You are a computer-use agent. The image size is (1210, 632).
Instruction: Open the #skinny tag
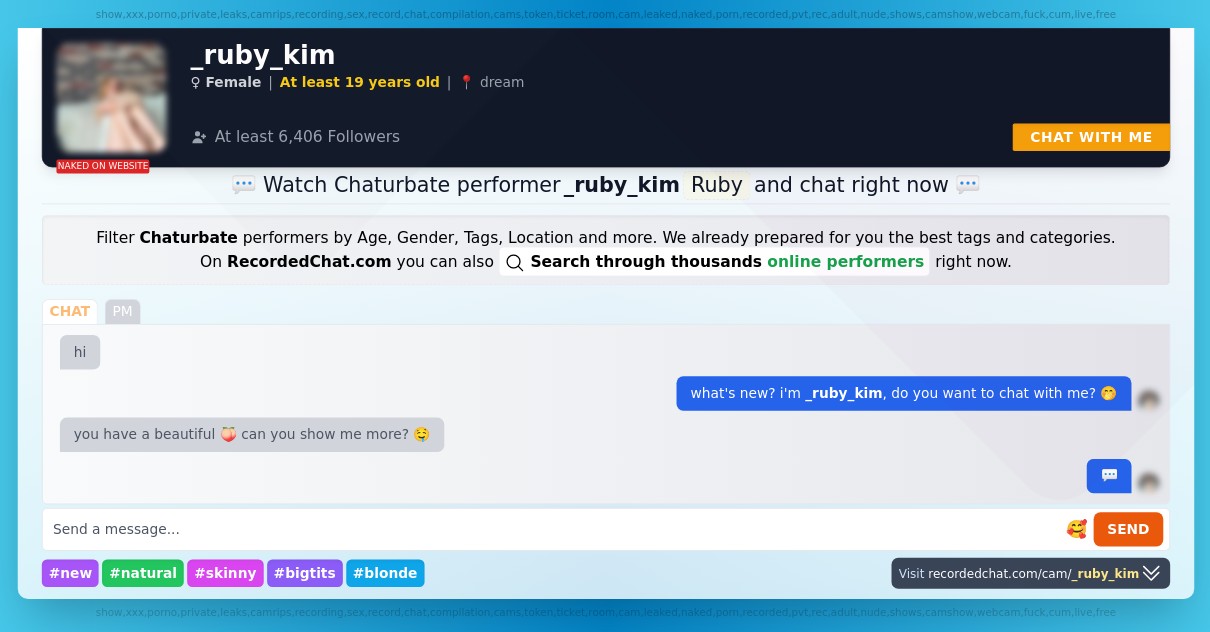coord(225,573)
